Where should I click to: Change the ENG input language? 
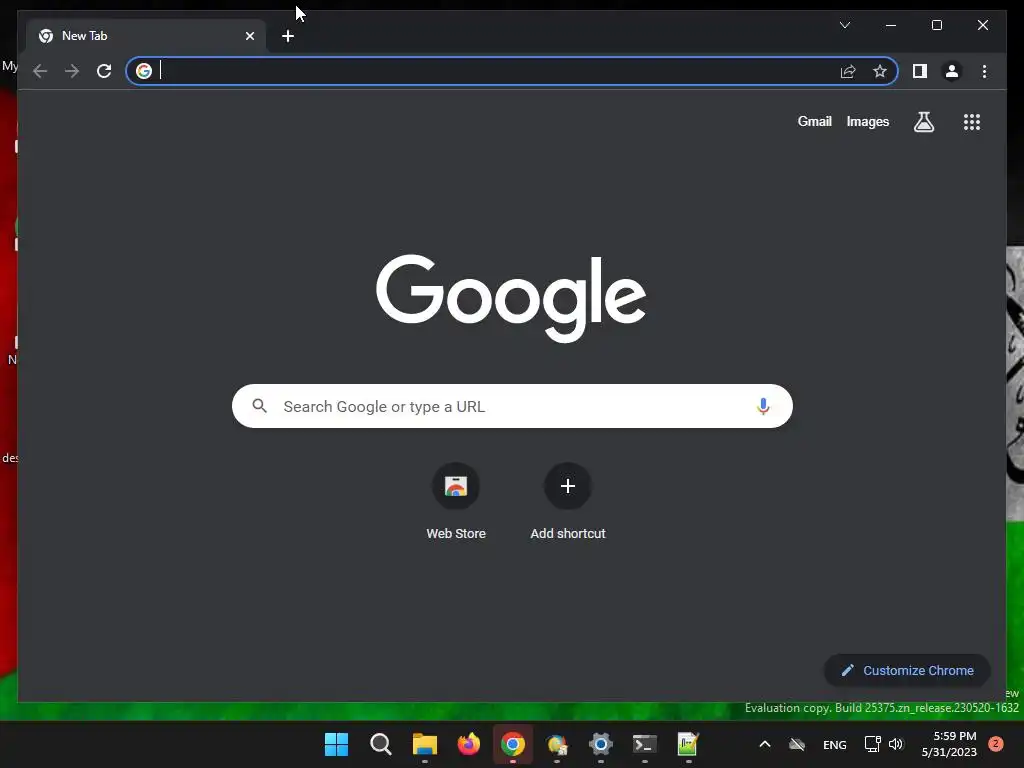tap(835, 744)
